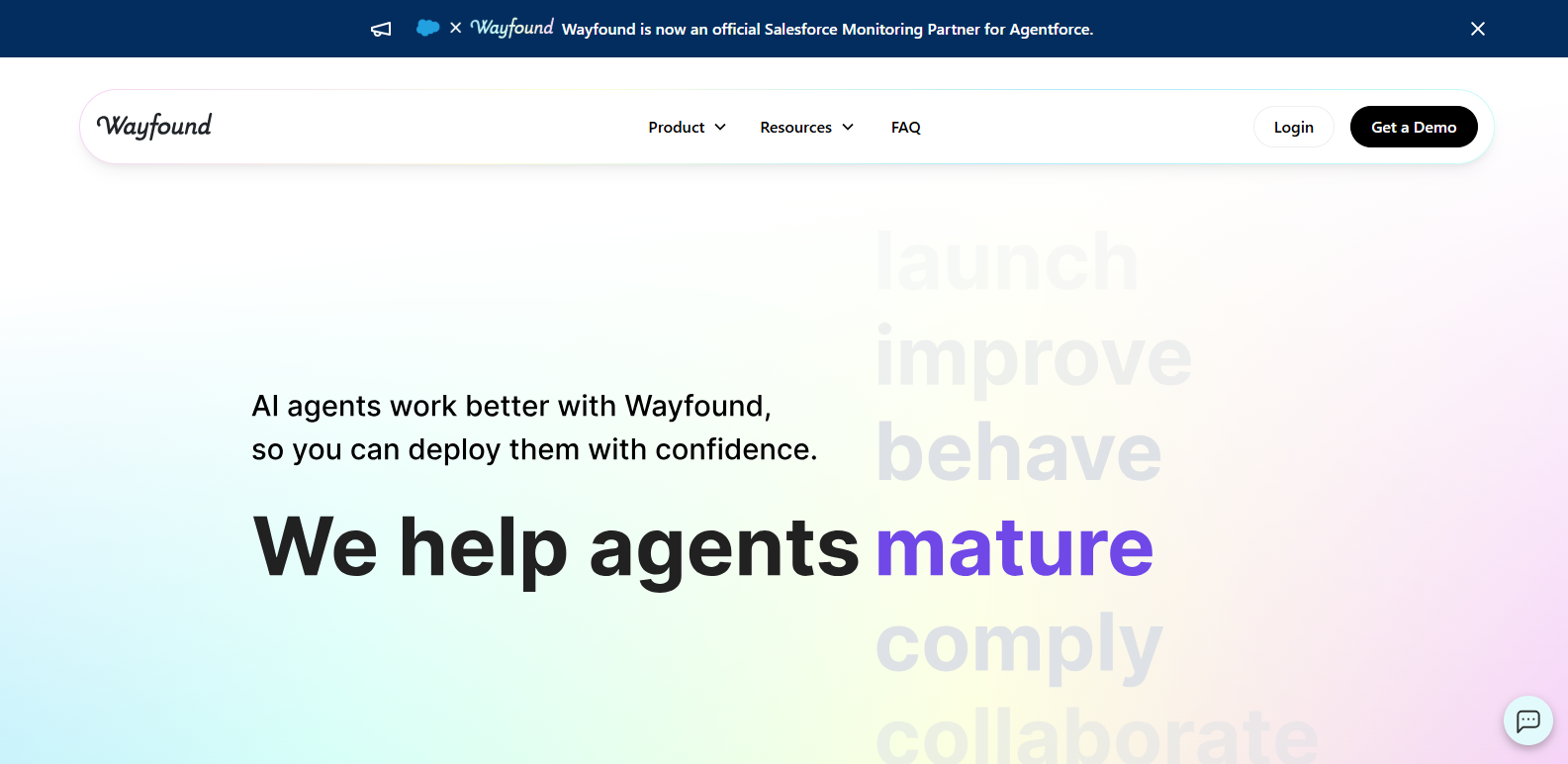Click the megaphone announcement icon
1568x764 pixels.
point(381,30)
